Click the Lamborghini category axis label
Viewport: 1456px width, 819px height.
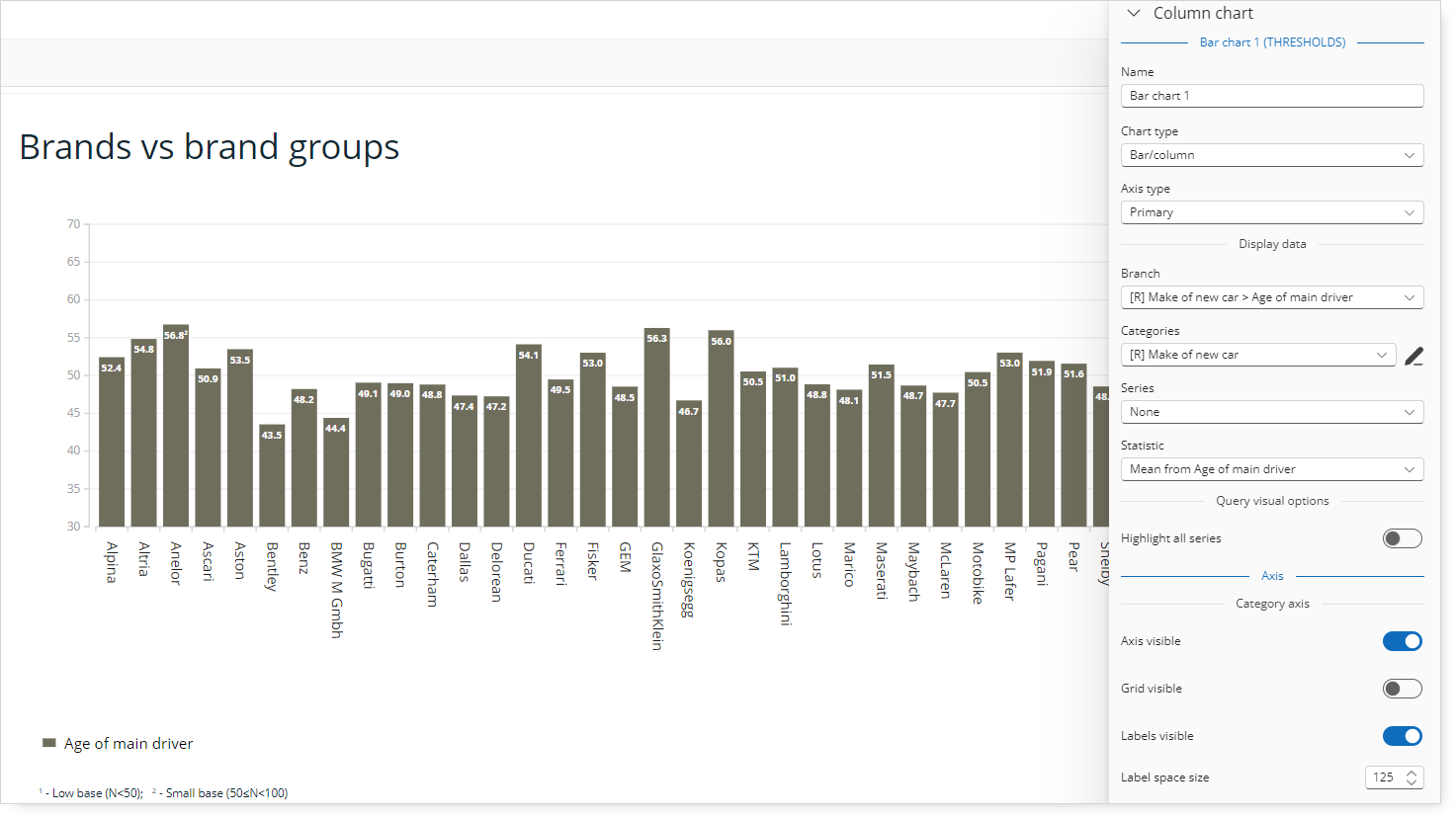click(785, 584)
